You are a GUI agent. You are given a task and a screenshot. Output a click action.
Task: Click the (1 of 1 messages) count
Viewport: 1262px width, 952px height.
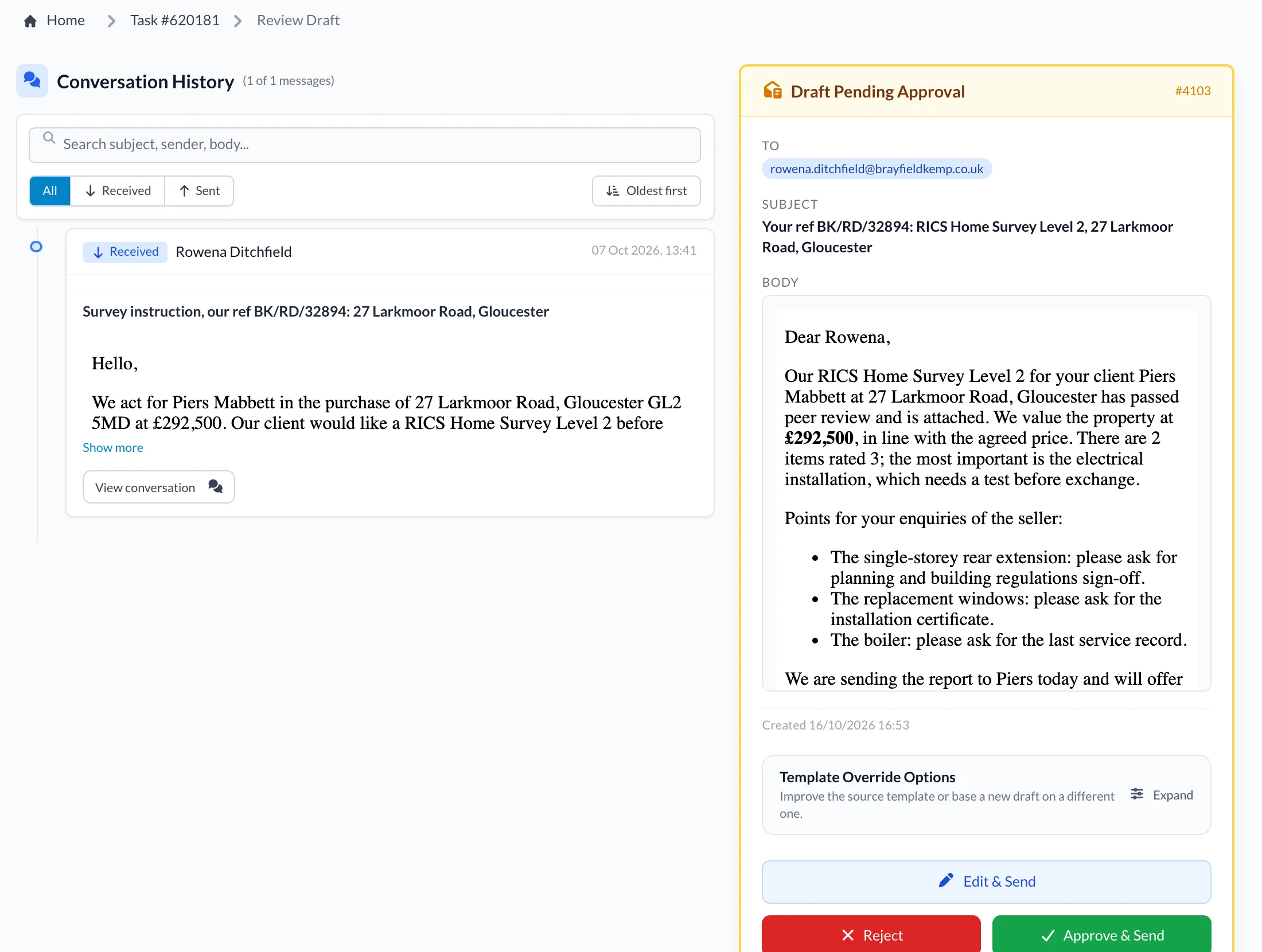coord(288,81)
